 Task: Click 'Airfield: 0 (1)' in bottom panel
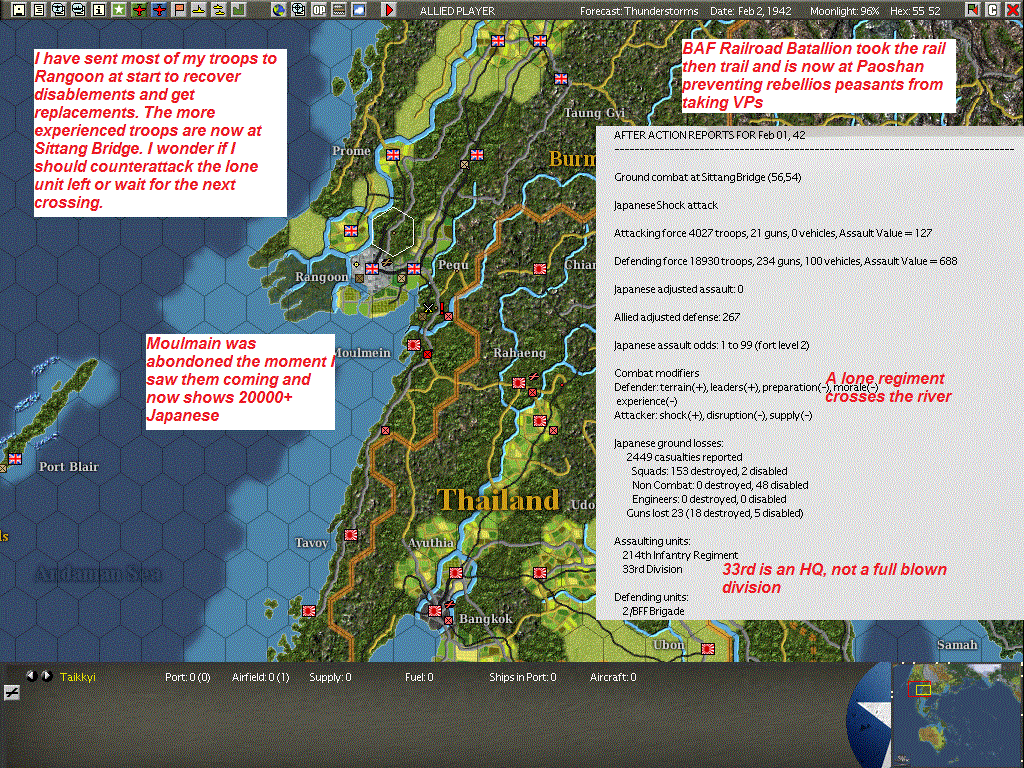[x=261, y=677]
